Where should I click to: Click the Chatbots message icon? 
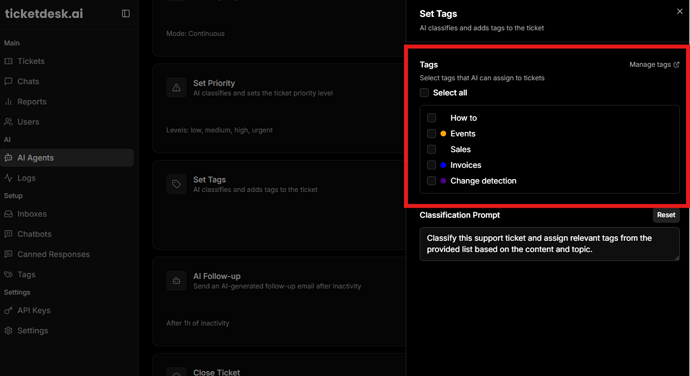click(x=8, y=234)
